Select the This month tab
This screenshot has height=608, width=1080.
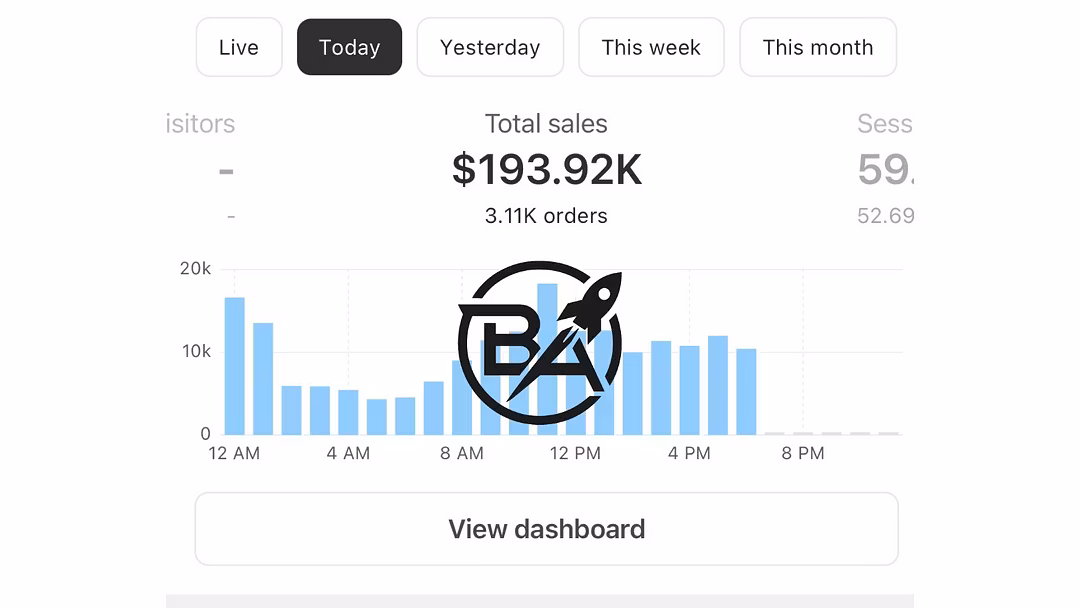point(817,47)
